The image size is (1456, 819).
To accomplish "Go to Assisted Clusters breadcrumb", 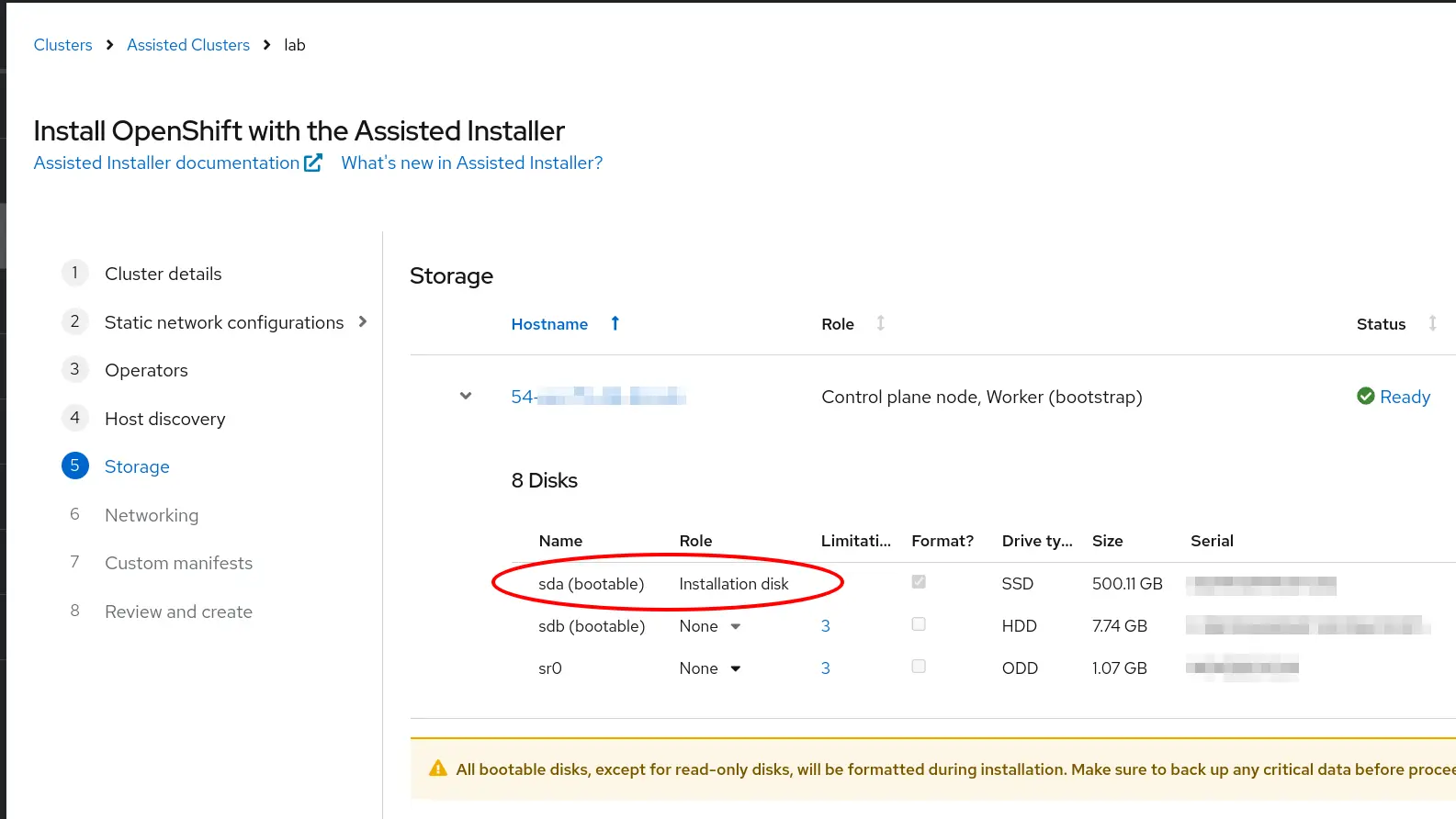I will click(x=188, y=45).
